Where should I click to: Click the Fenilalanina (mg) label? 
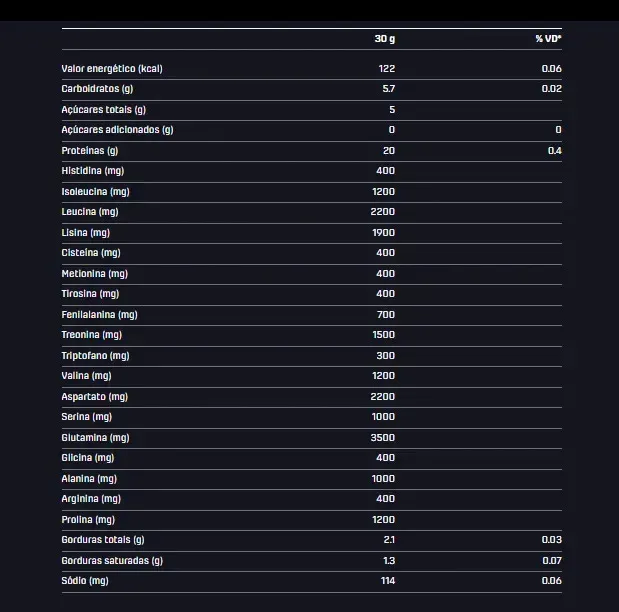[99, 315]
